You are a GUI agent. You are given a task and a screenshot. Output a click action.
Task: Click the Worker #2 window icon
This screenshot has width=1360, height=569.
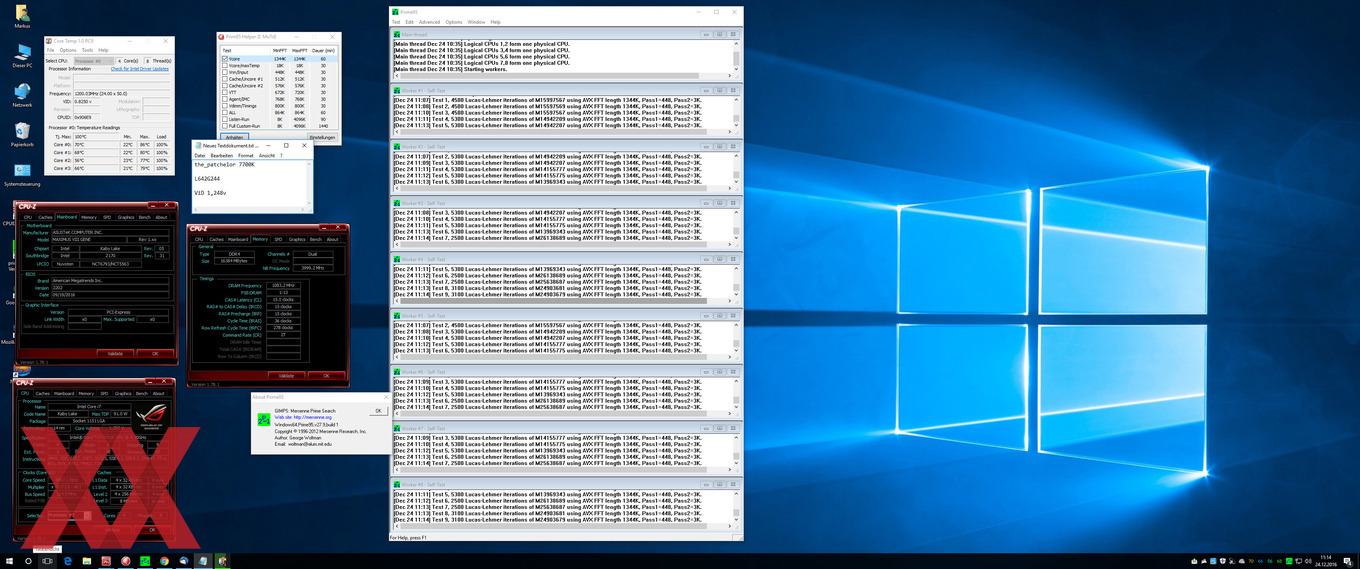396,147
